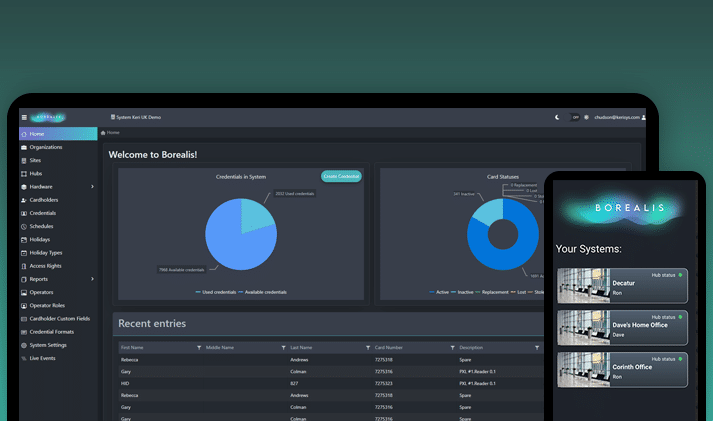Click the System Keri UK Demo label
The width and height of the screenshot is (713, 421).
(138, 117)
